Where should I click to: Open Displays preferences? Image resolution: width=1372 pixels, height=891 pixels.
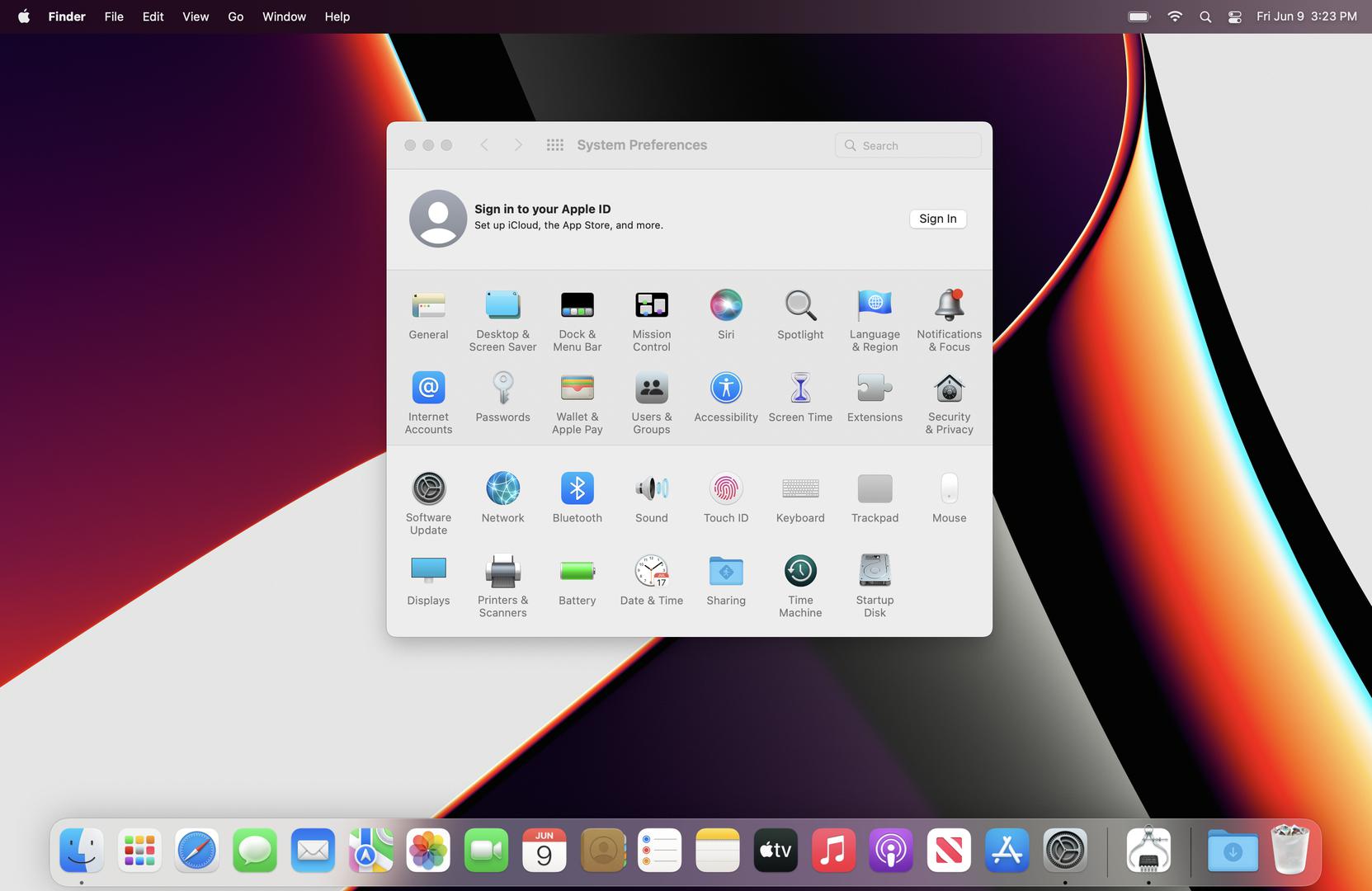(x=428, y=581)
